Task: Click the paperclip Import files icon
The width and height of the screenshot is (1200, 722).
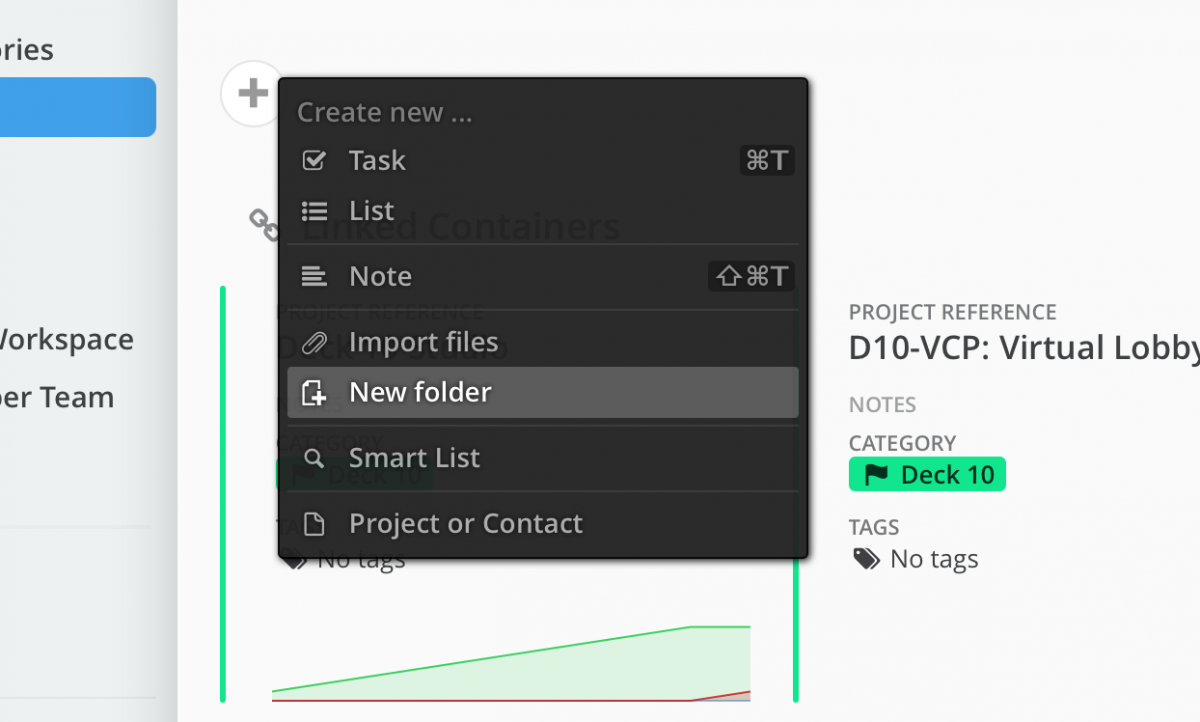Action: (x=314, y=342)
